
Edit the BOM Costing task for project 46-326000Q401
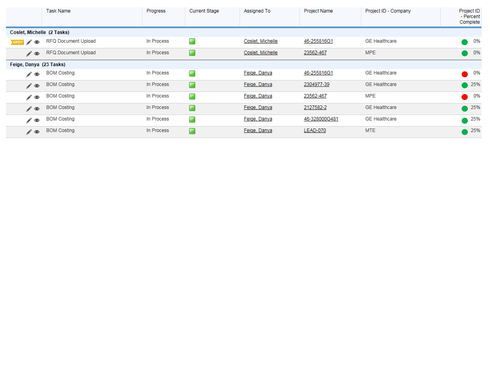[x=29, y=120]
